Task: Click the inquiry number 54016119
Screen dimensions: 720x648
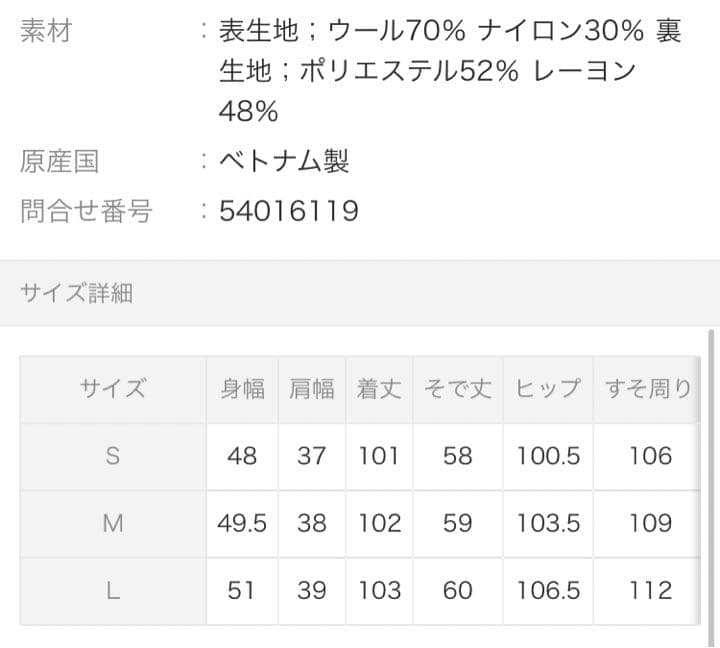Action: (288, 211)
